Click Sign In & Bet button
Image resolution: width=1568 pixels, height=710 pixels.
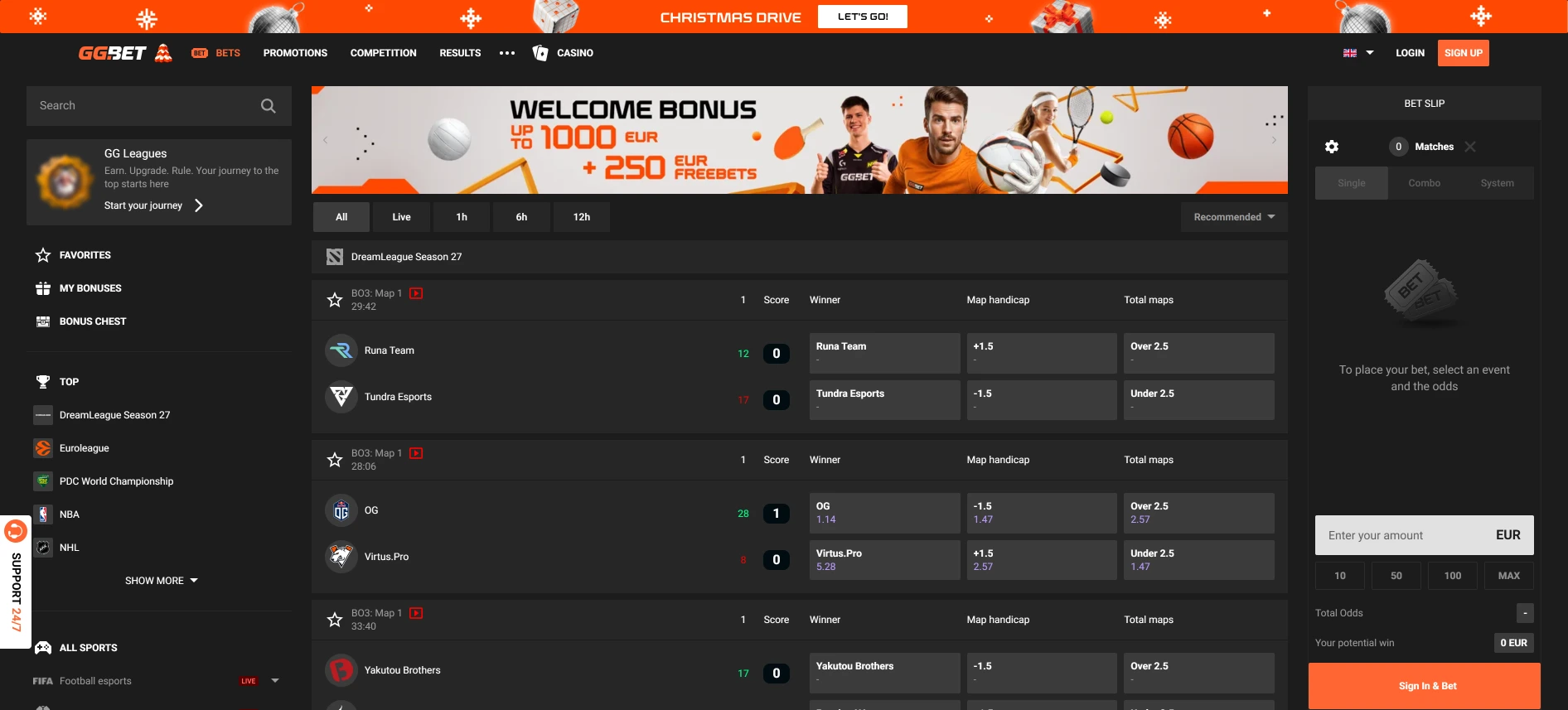click(1425, 686)
